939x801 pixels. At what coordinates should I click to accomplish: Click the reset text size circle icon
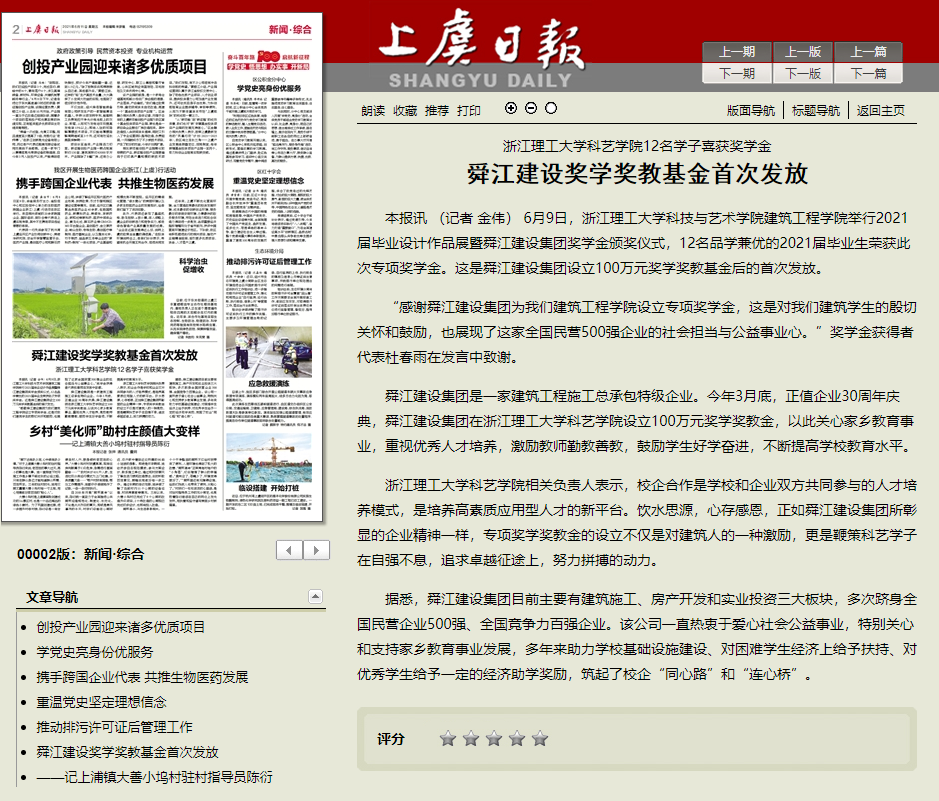coord(551,108)
